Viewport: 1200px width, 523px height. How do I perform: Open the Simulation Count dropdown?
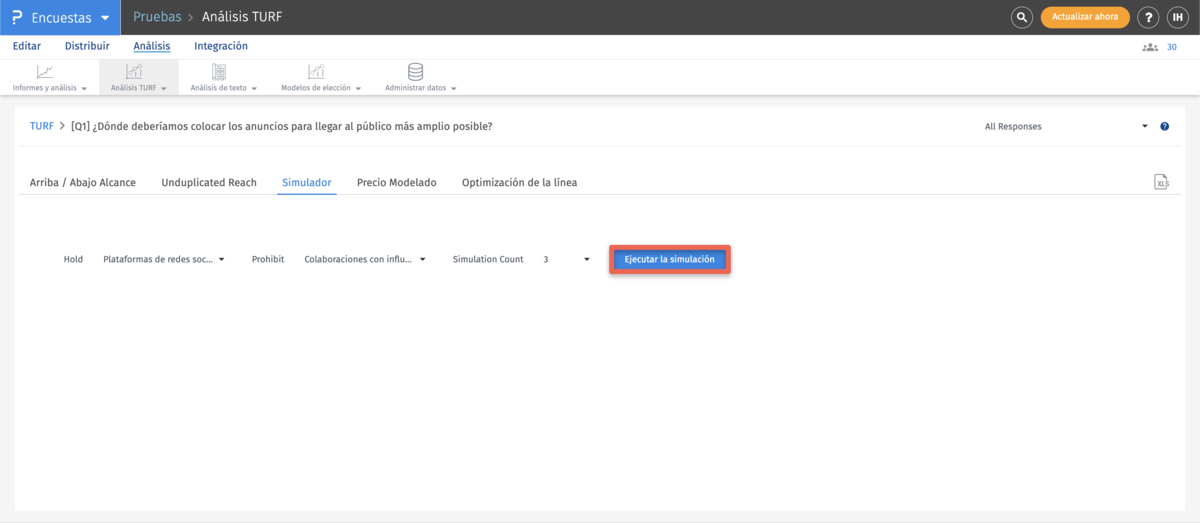(x=566, y=259)
